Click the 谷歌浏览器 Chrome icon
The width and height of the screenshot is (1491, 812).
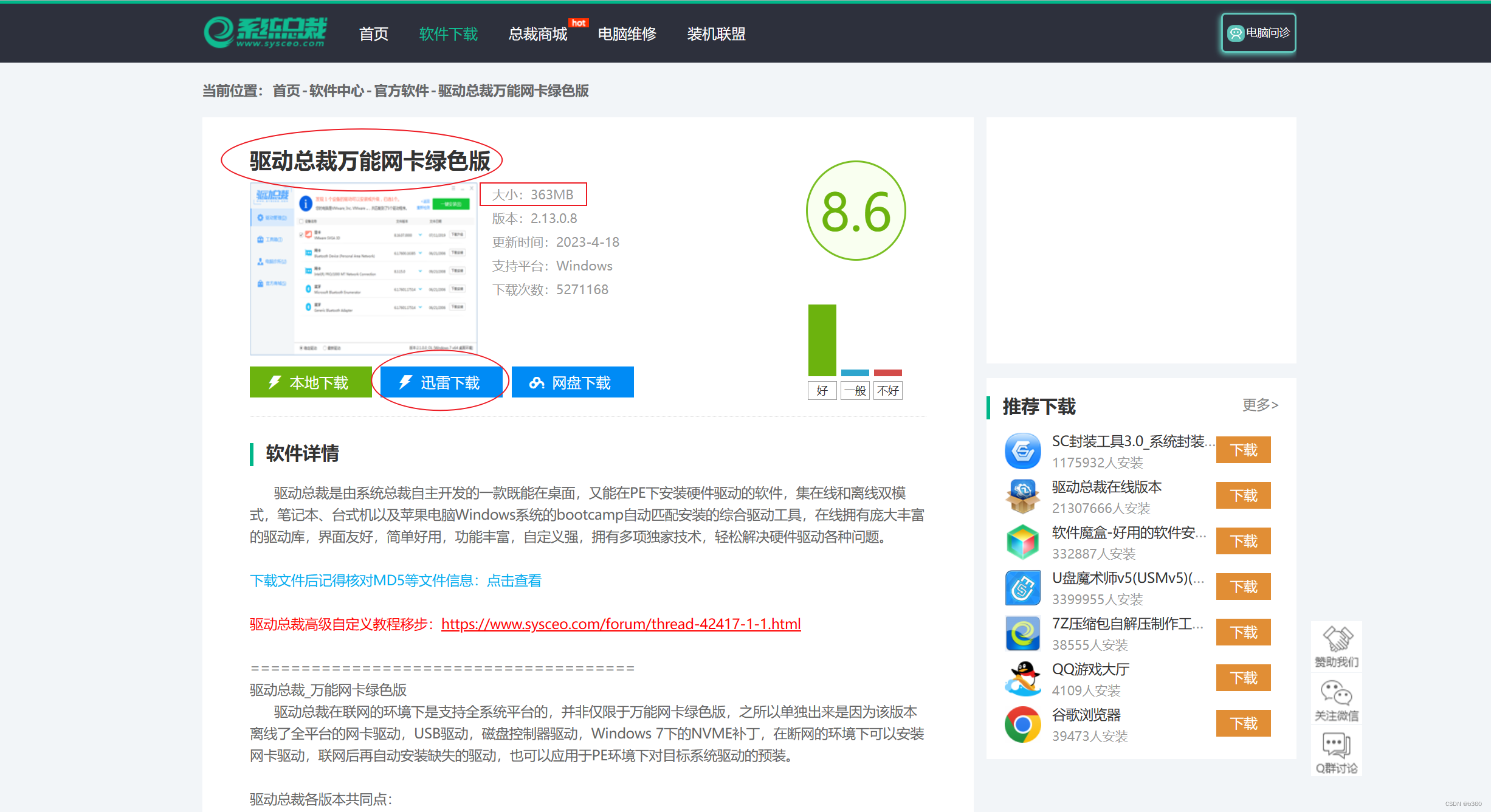click(1022, 724)
